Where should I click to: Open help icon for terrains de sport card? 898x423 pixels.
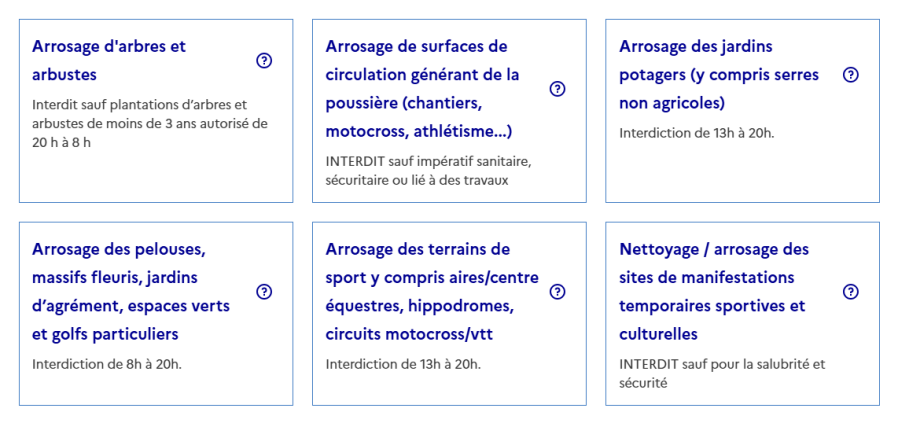click(557, 292)
